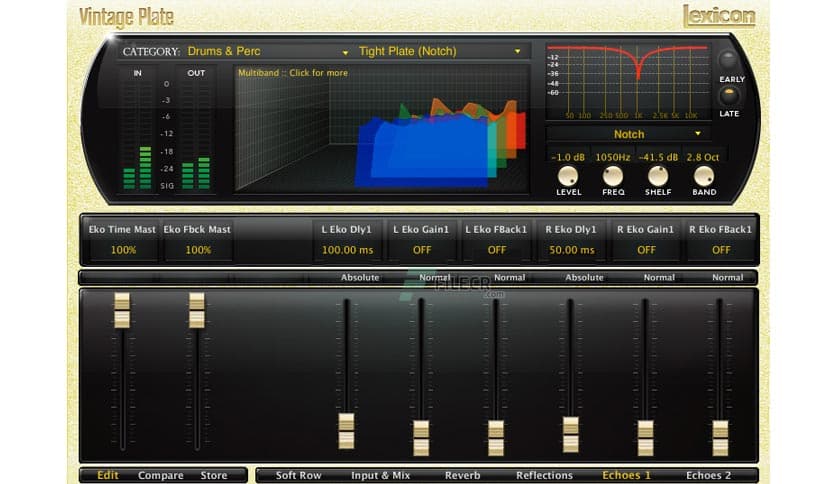836x484 pixels.
Task: Adjust the FREQ knob
Action: click(613, 176)
